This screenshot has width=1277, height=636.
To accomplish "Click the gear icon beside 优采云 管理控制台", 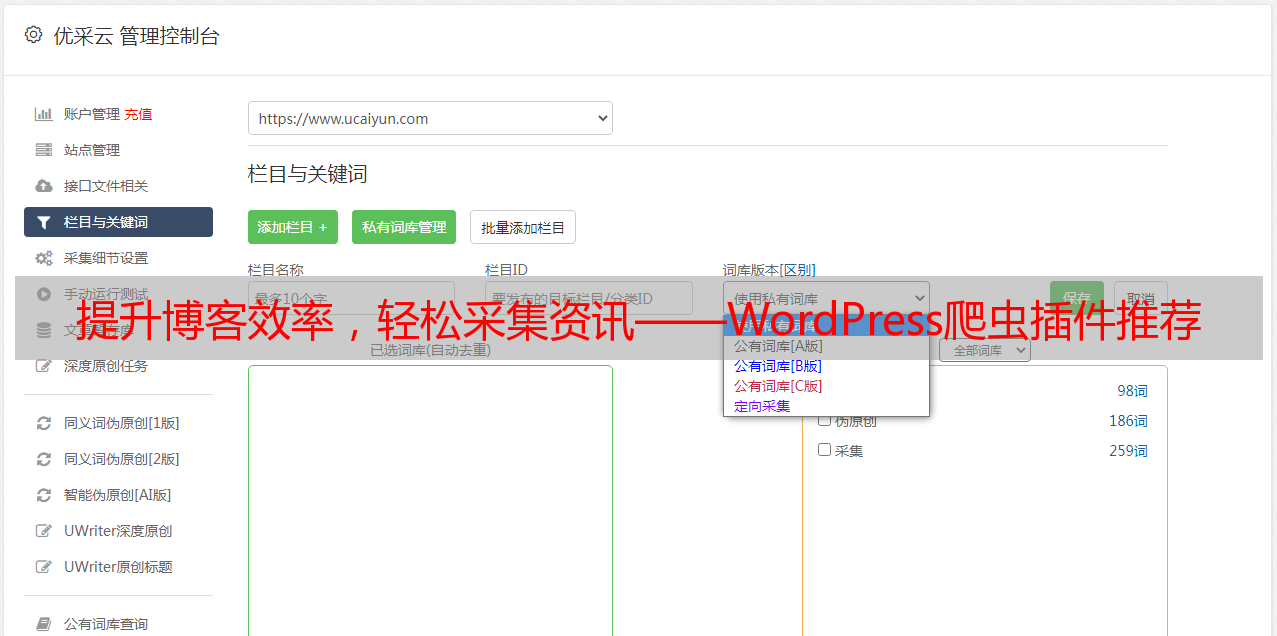I will click(x=34, y=35).
